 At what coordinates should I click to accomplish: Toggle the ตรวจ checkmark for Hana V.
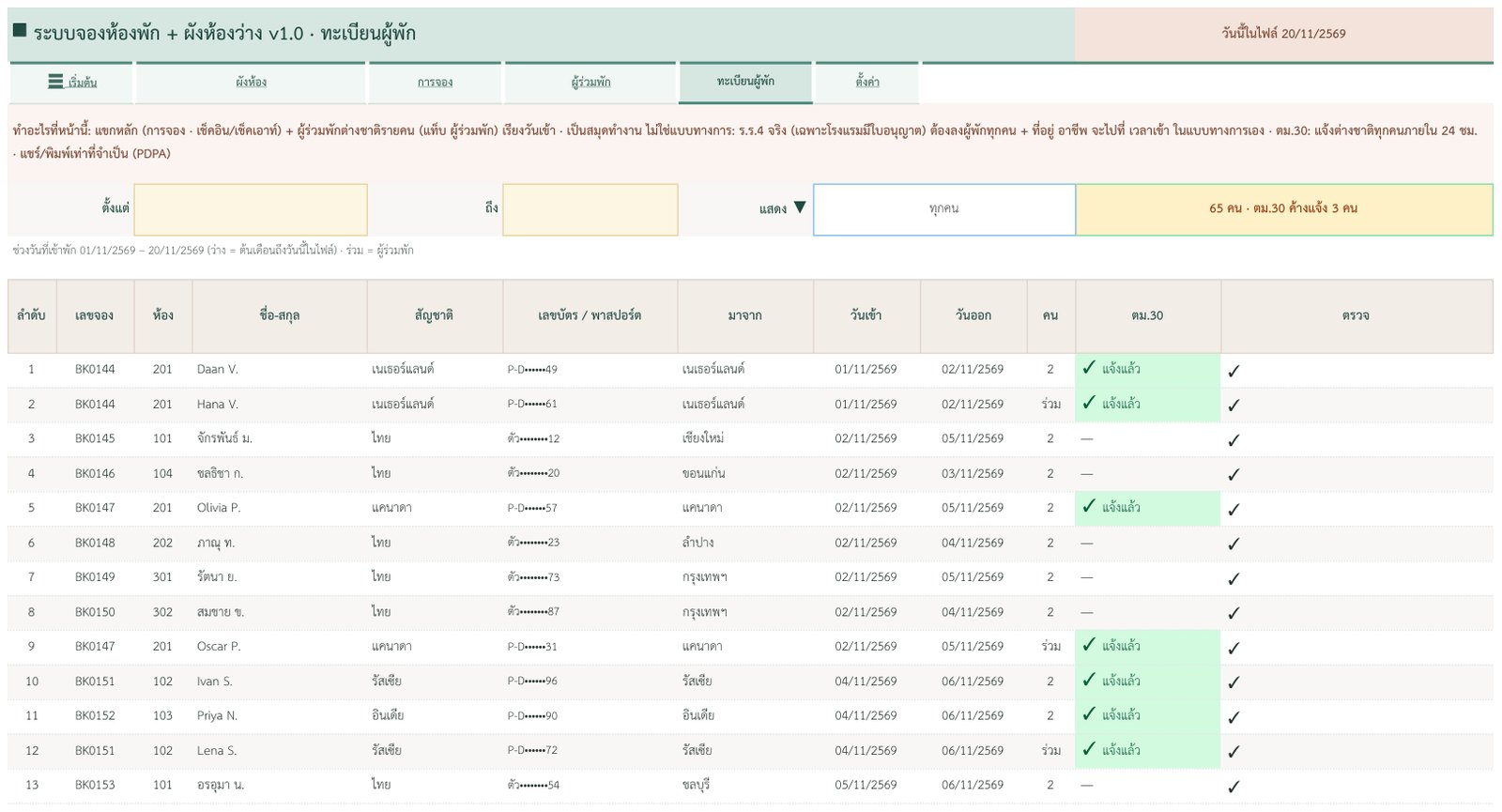click(1234, 406)
